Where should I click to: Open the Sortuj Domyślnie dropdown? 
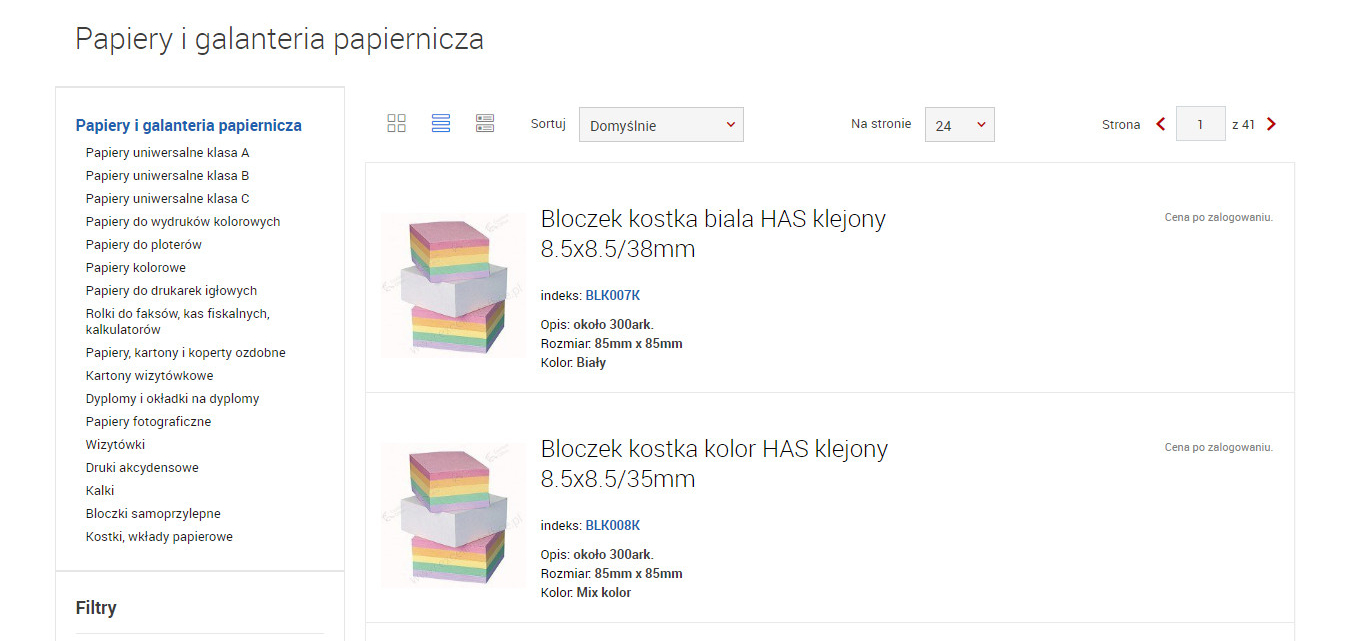(x=661, y=125)
